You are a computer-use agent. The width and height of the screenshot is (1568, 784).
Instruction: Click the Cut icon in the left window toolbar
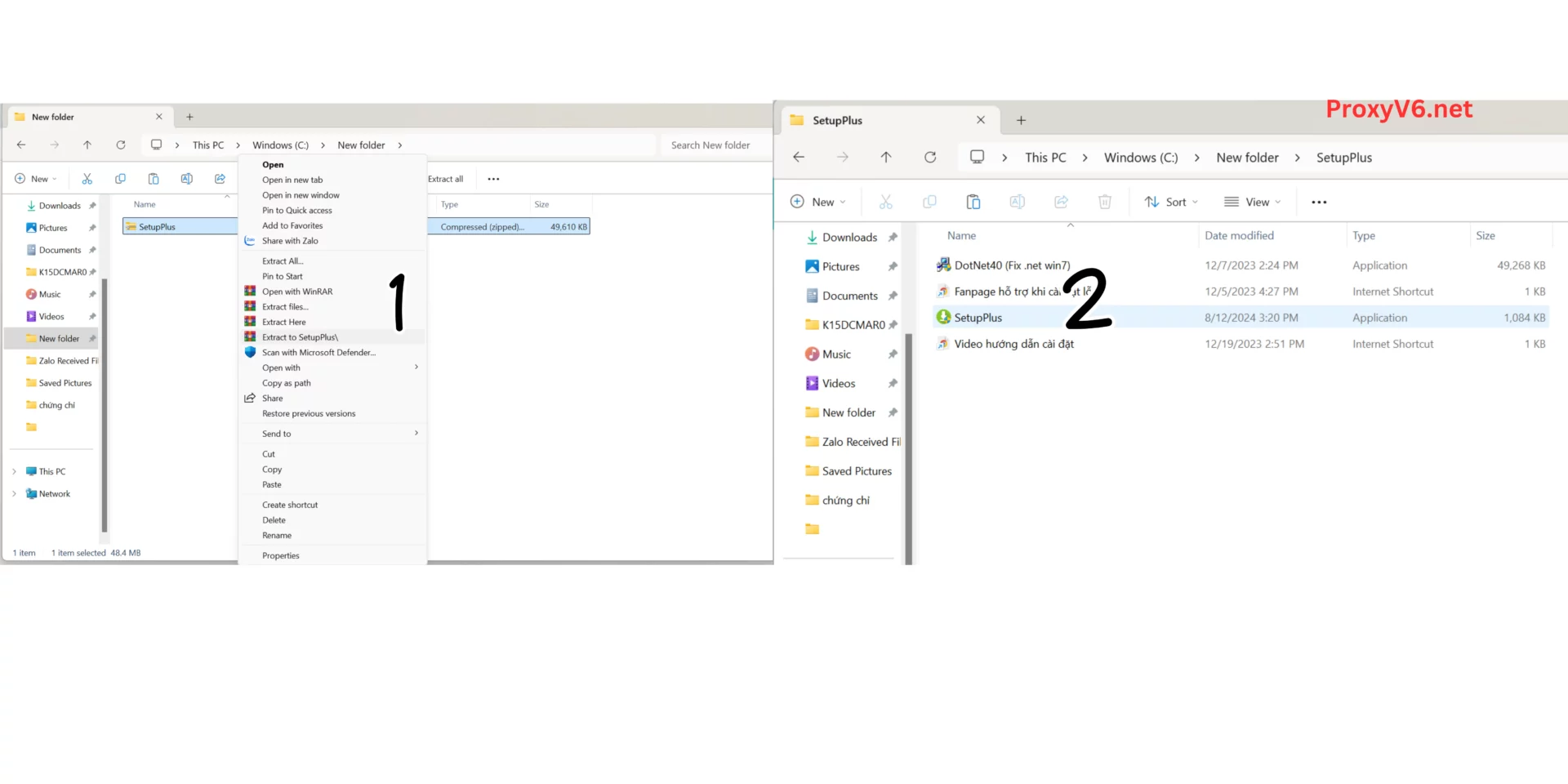[x=87, y=179]
